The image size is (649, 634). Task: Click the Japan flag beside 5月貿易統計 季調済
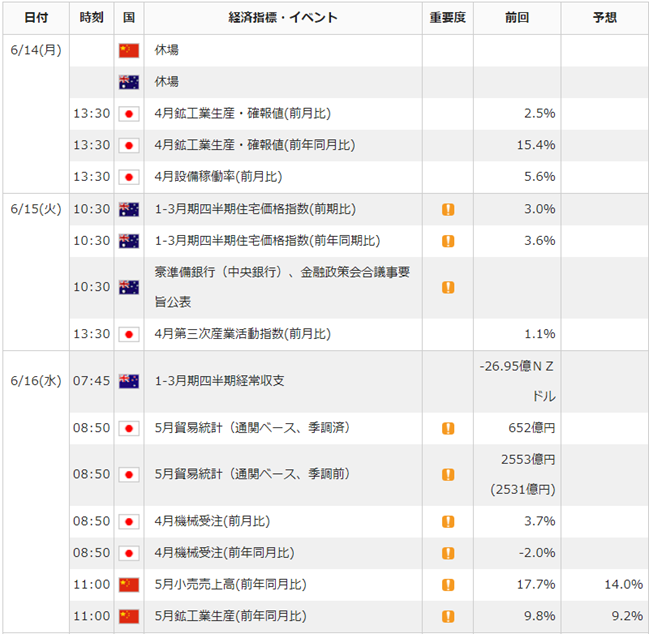[129, 428]
